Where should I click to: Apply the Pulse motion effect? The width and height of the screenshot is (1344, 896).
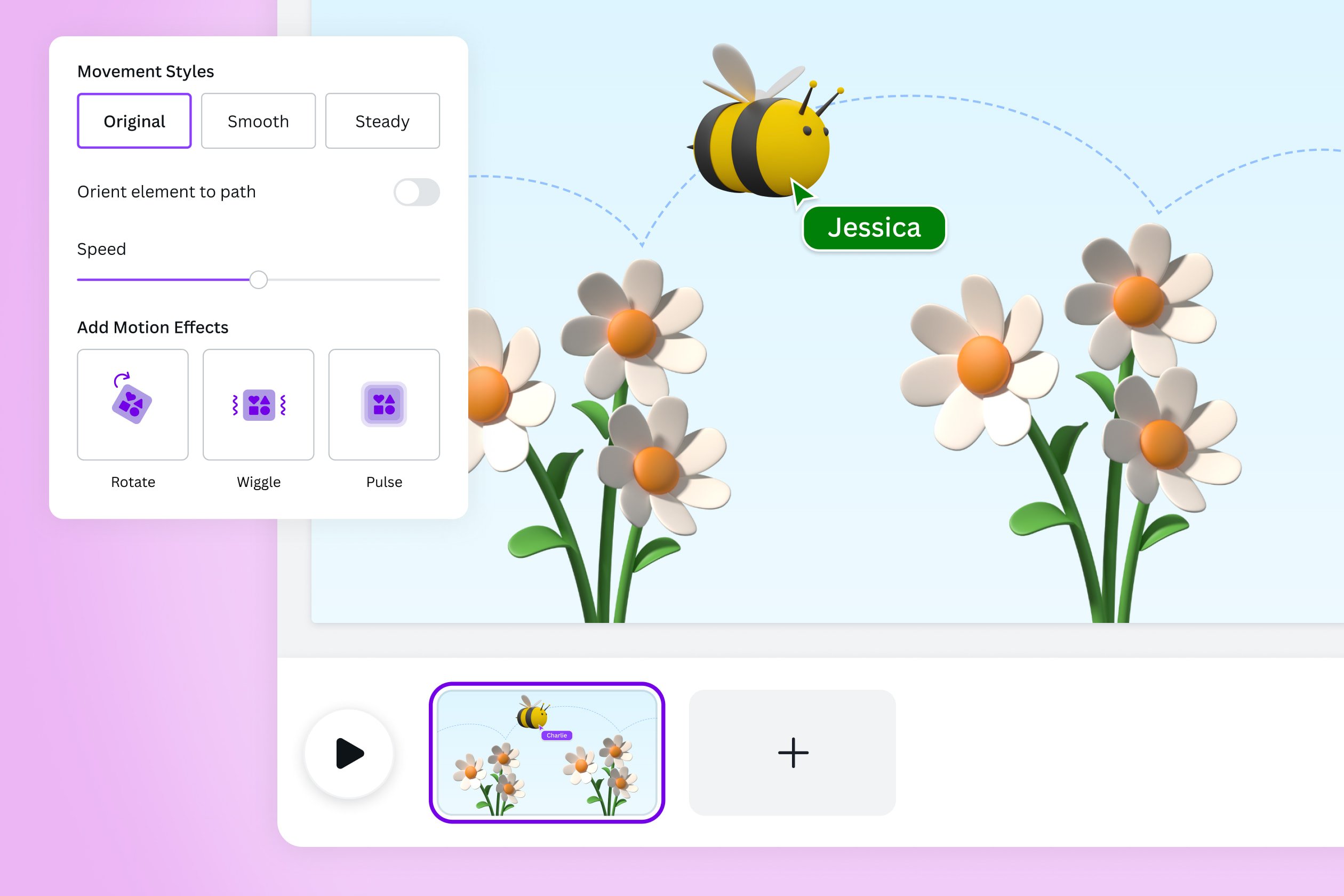pos(384,405)
